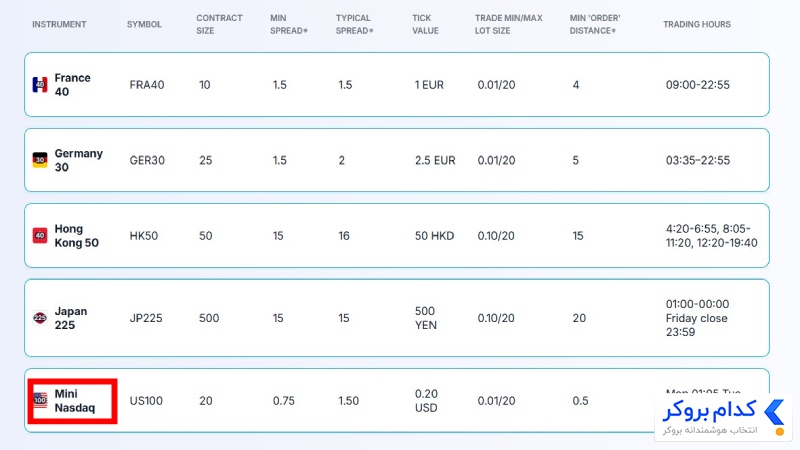Select the Mini Nasdaq instrument label

click(x=74, y=401)
